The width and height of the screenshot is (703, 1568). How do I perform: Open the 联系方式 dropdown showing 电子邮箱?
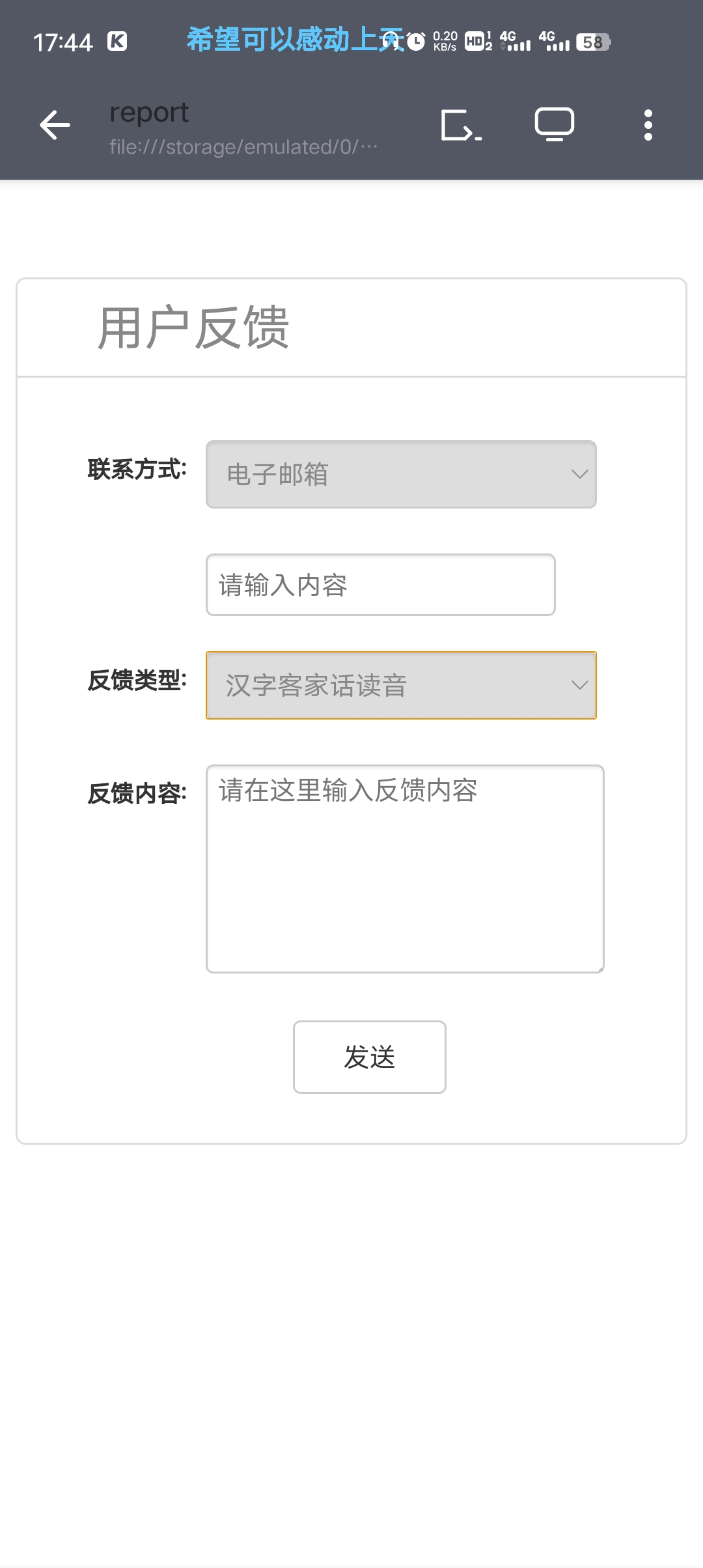401,474
